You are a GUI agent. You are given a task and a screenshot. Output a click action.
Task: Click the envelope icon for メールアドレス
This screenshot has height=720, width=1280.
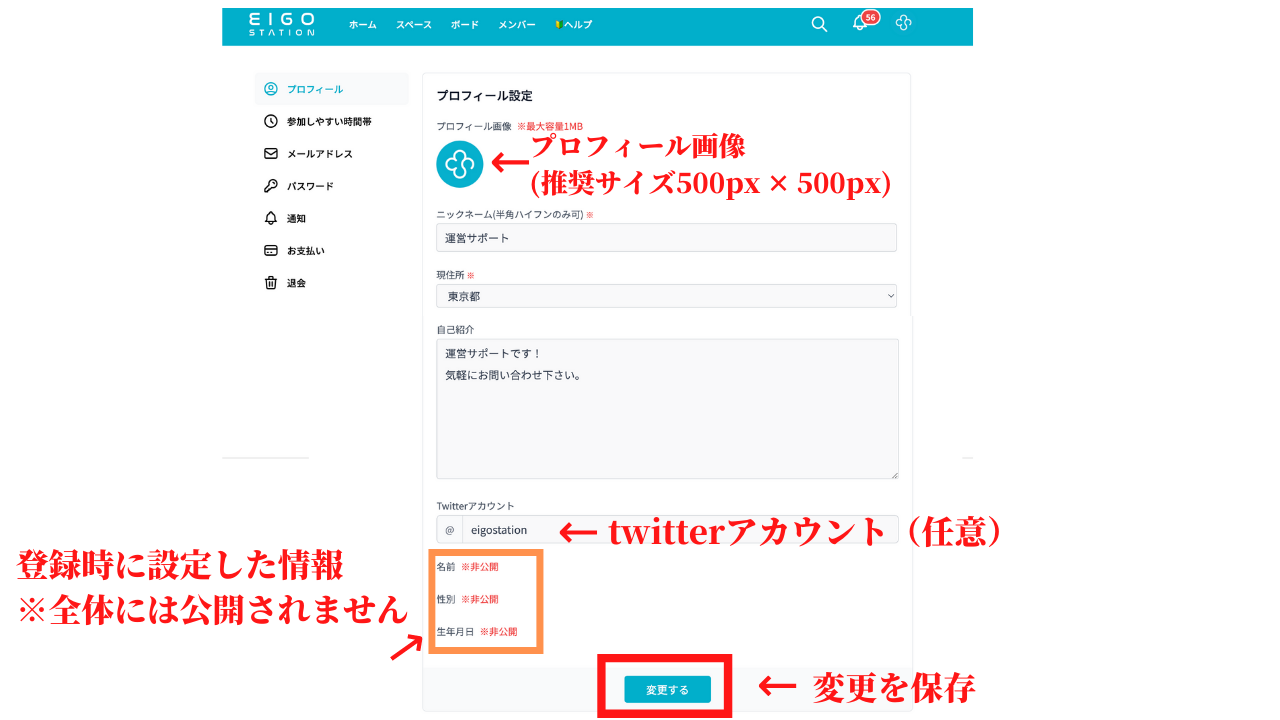tap(271, 154)
